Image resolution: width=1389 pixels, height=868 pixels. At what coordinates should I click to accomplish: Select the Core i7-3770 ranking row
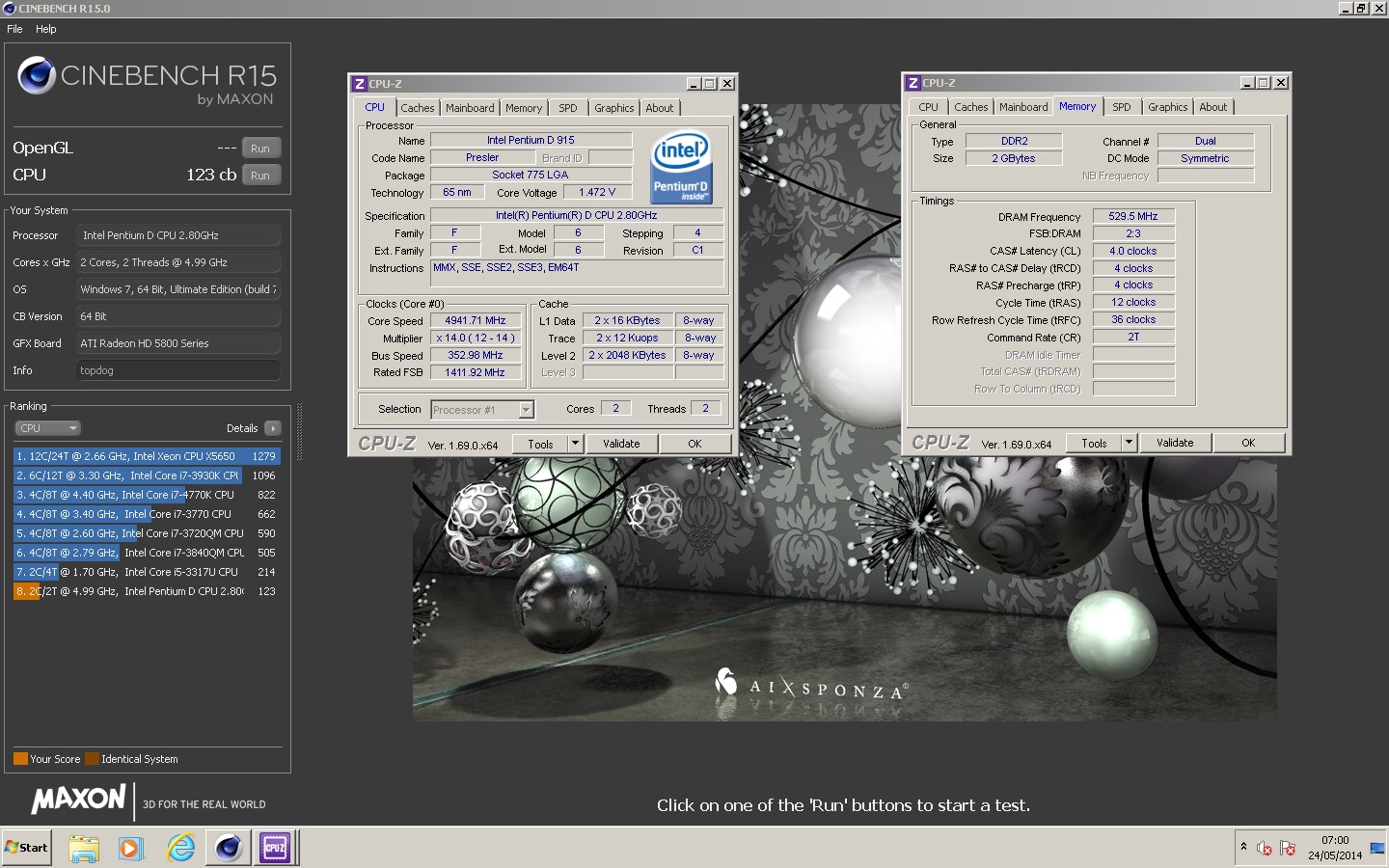[147, 514]
